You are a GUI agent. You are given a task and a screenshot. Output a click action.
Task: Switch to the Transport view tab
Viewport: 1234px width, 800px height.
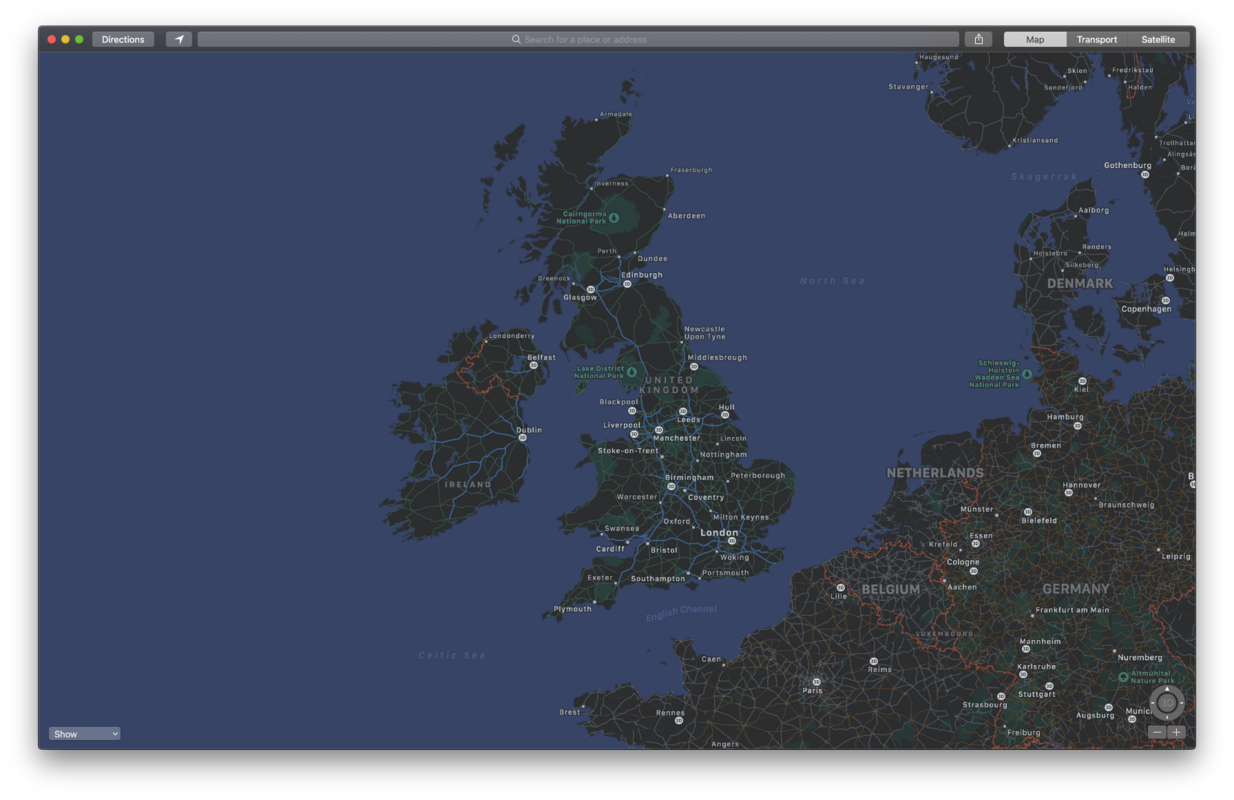click(x=1097, y=40)
